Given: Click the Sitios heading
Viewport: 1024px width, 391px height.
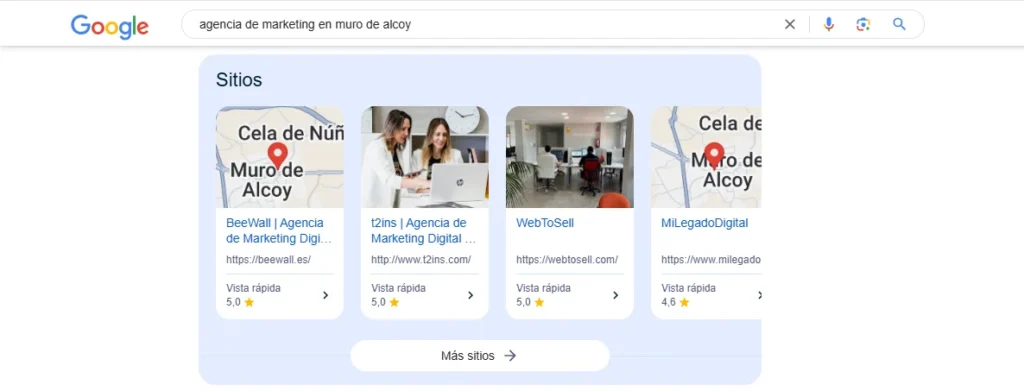Looking at the screenshot, I should click(239, 80).
